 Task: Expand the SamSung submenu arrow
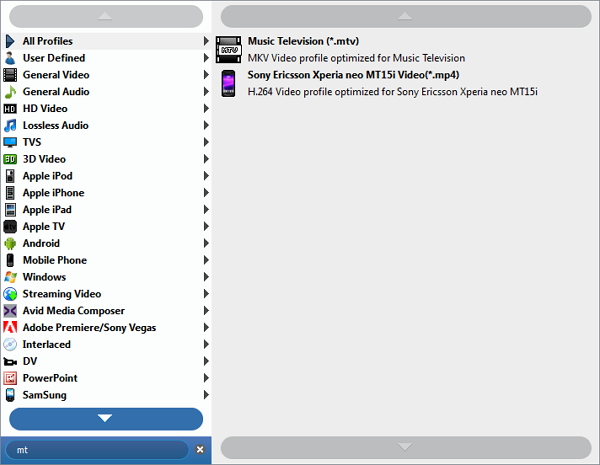(x=206, y=395)
